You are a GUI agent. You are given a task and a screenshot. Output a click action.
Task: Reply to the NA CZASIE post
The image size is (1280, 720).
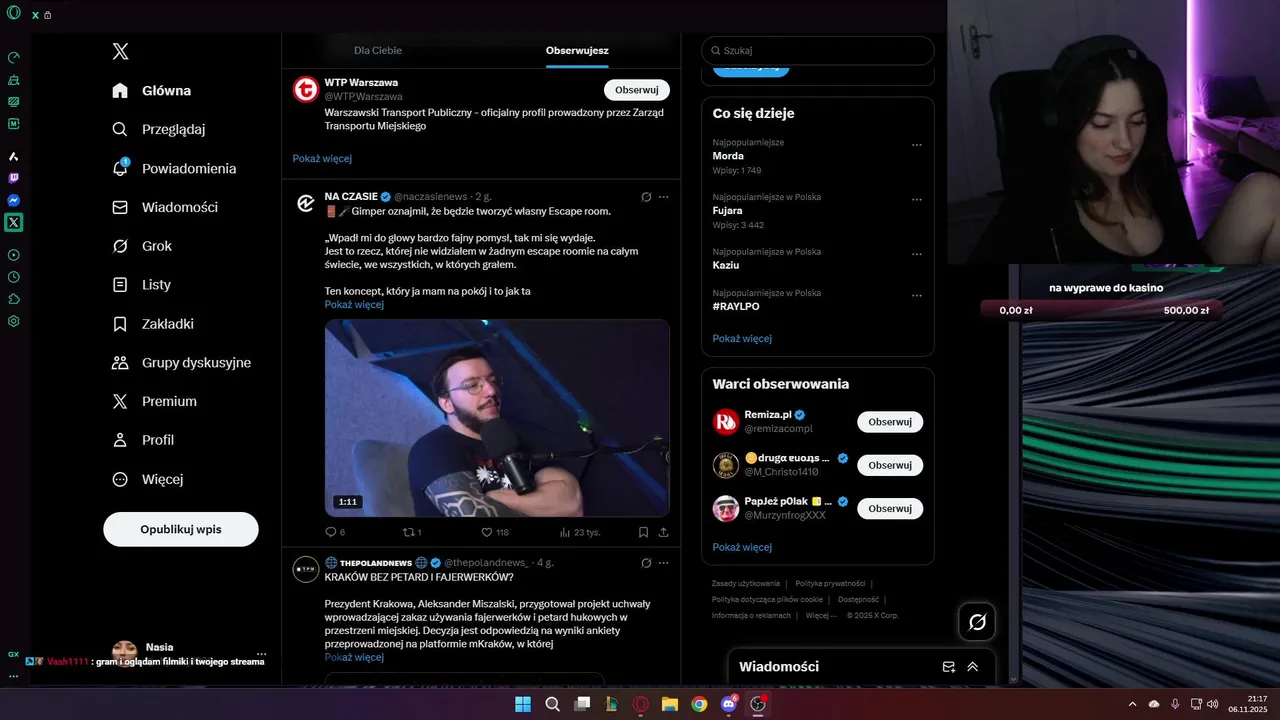pyautogui.click(x=331, y=533)
